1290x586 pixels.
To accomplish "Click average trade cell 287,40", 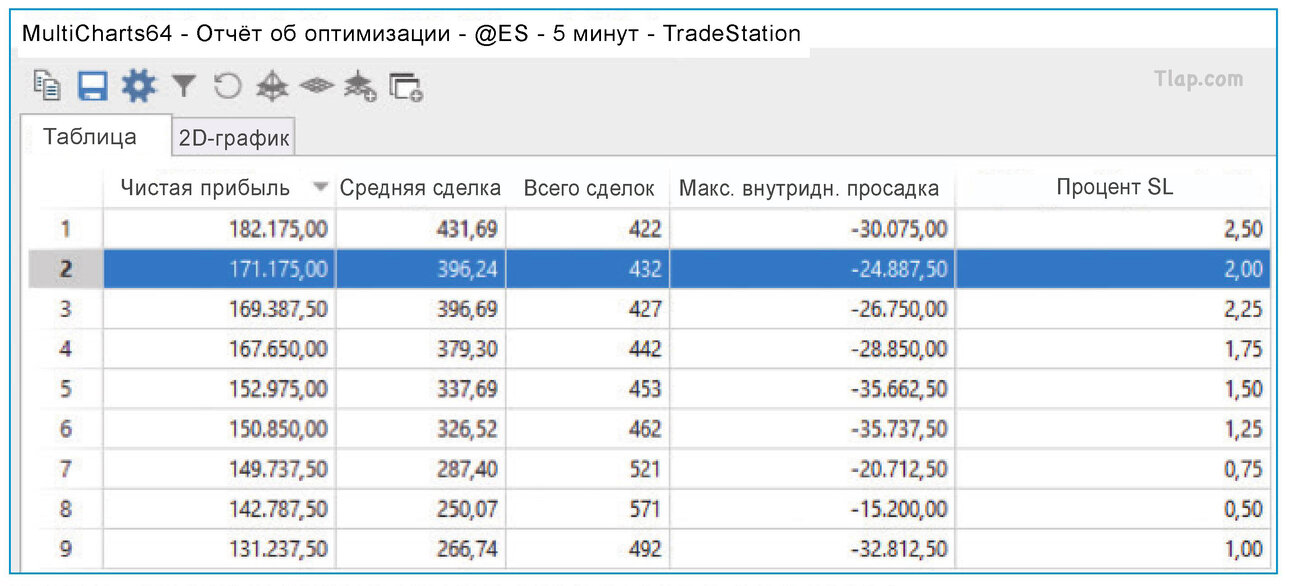I will click(x=421, y=469).
